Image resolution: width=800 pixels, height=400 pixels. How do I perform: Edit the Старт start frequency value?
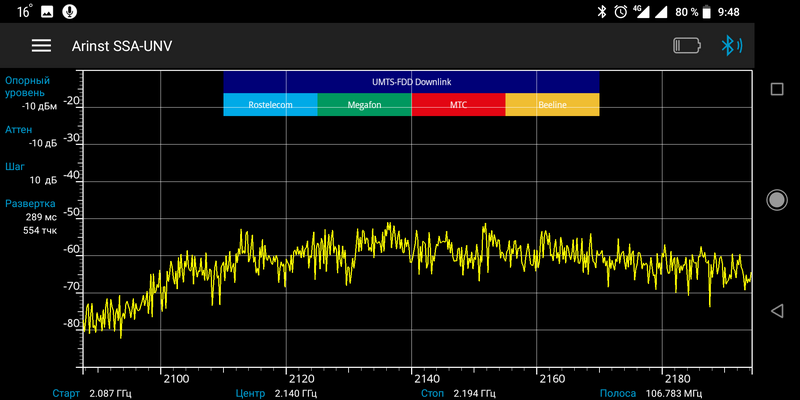click(x=110, y=393)
